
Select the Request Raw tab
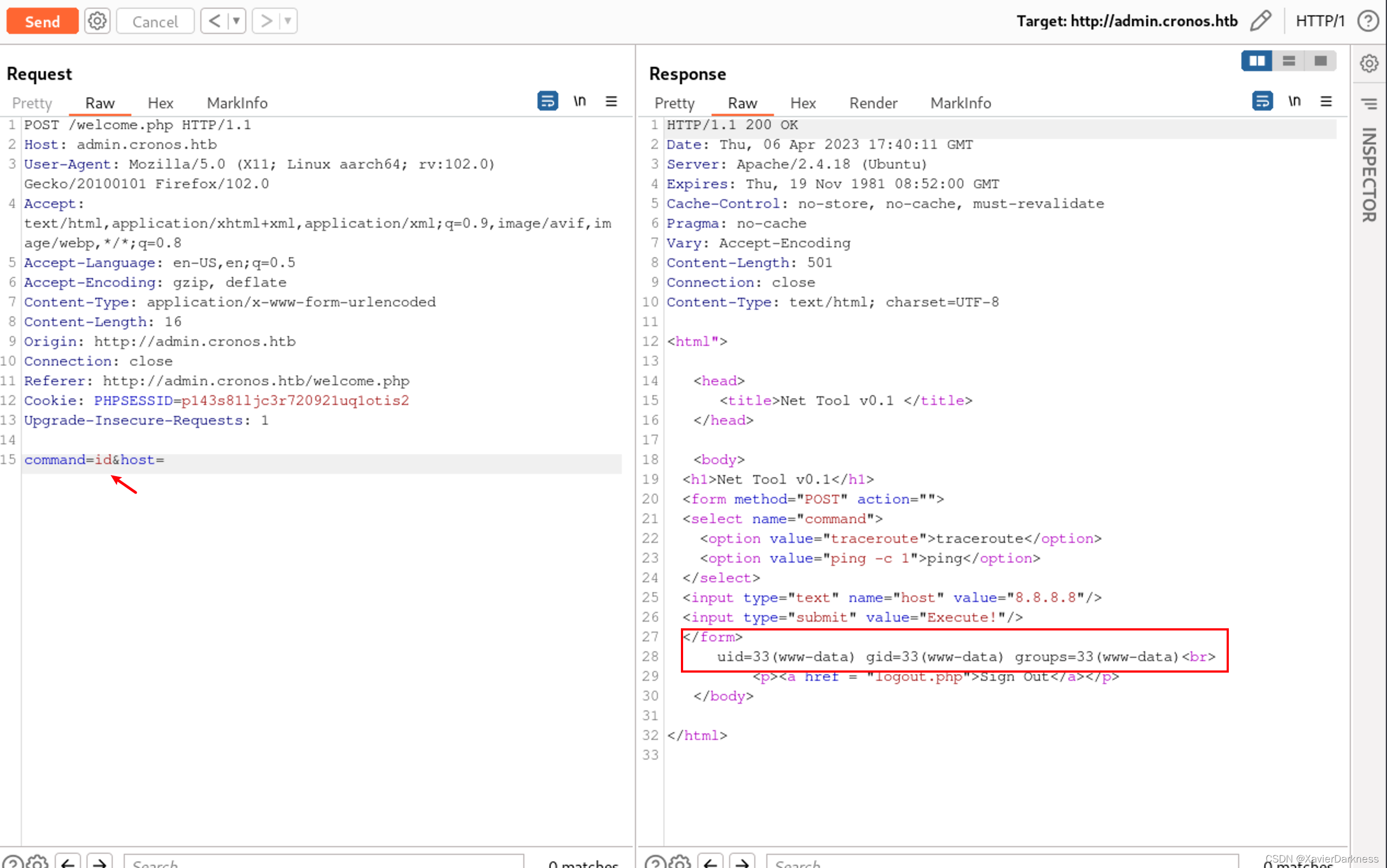[x=100, y=103]
